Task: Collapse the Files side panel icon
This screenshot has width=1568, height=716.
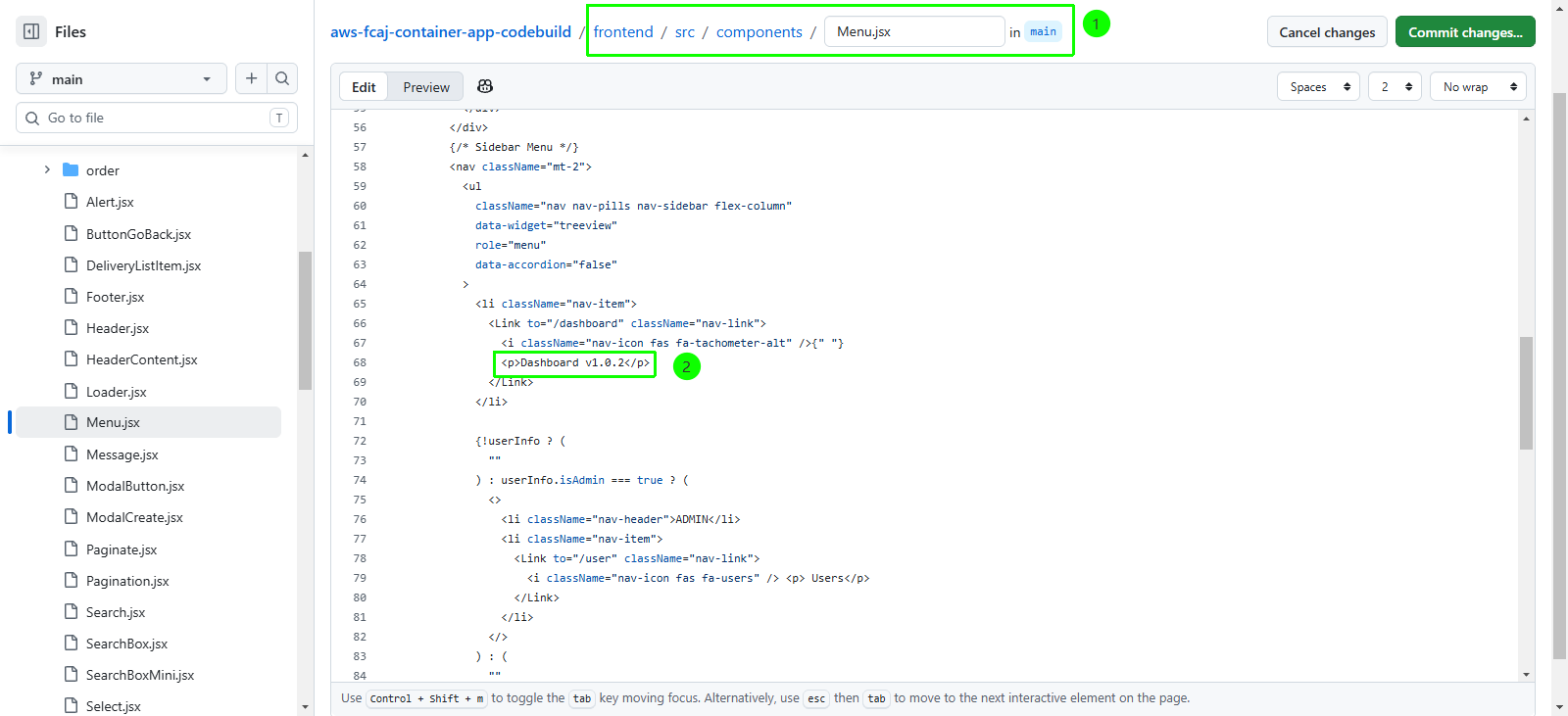Action: pyautogui.click(x=31, y=31)
